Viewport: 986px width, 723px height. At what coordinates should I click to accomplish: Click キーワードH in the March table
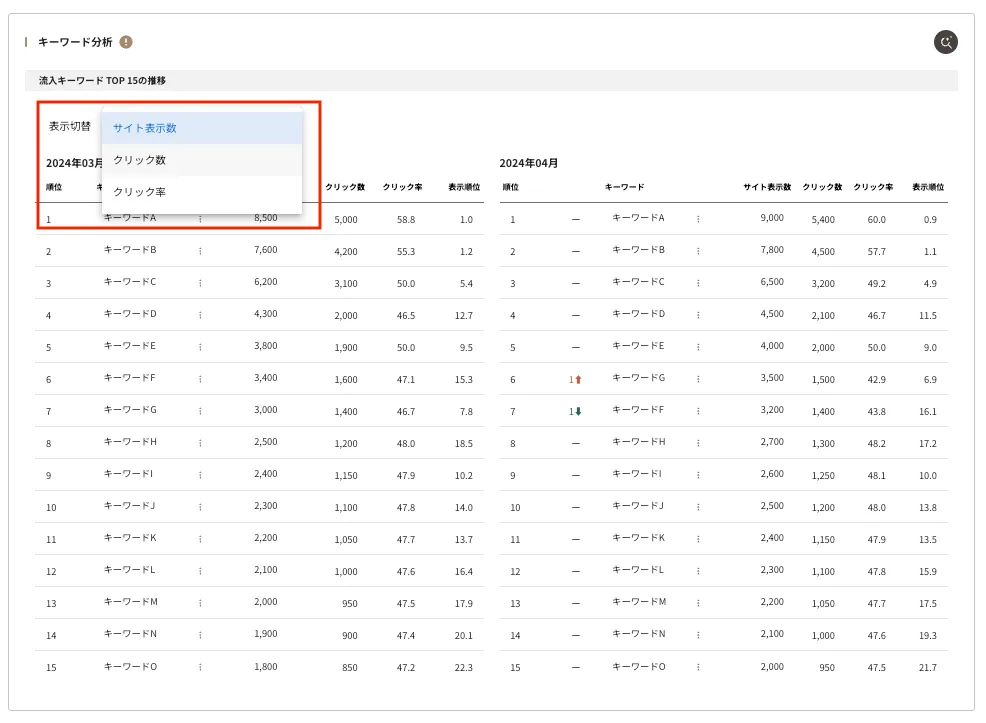pyautogui.click(x=130, y=441)
